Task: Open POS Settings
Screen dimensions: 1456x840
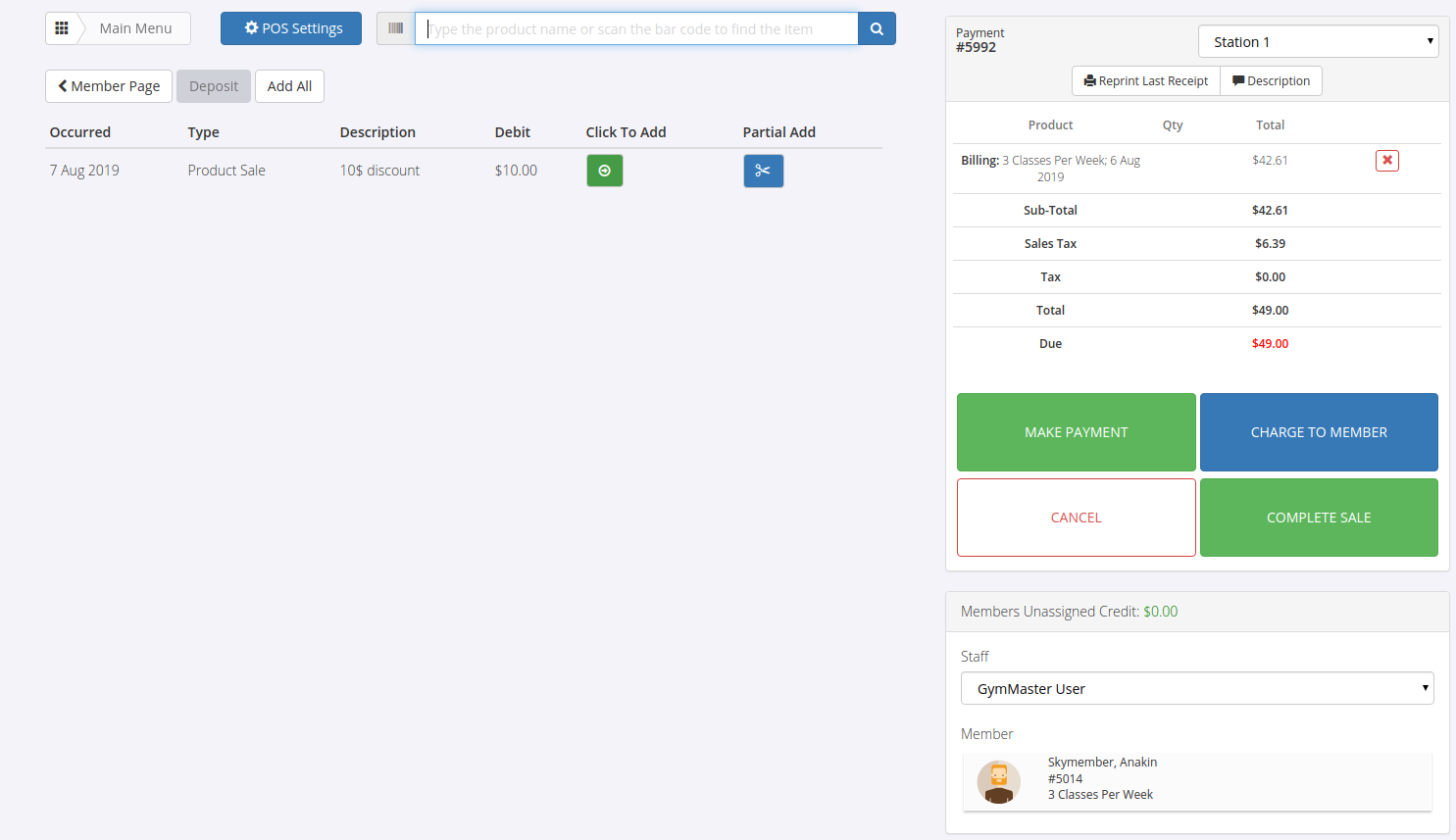Action: pyautogui.click(x=291, y=28)
